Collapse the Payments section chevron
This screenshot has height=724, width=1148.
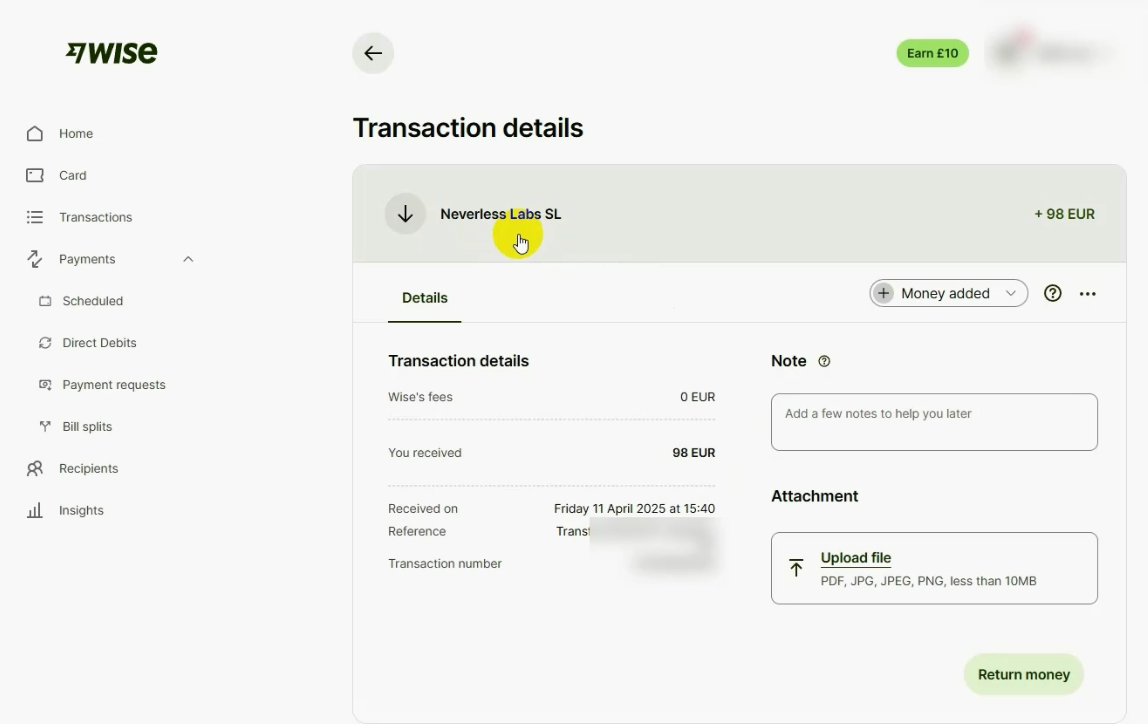(x=188, y=259)
